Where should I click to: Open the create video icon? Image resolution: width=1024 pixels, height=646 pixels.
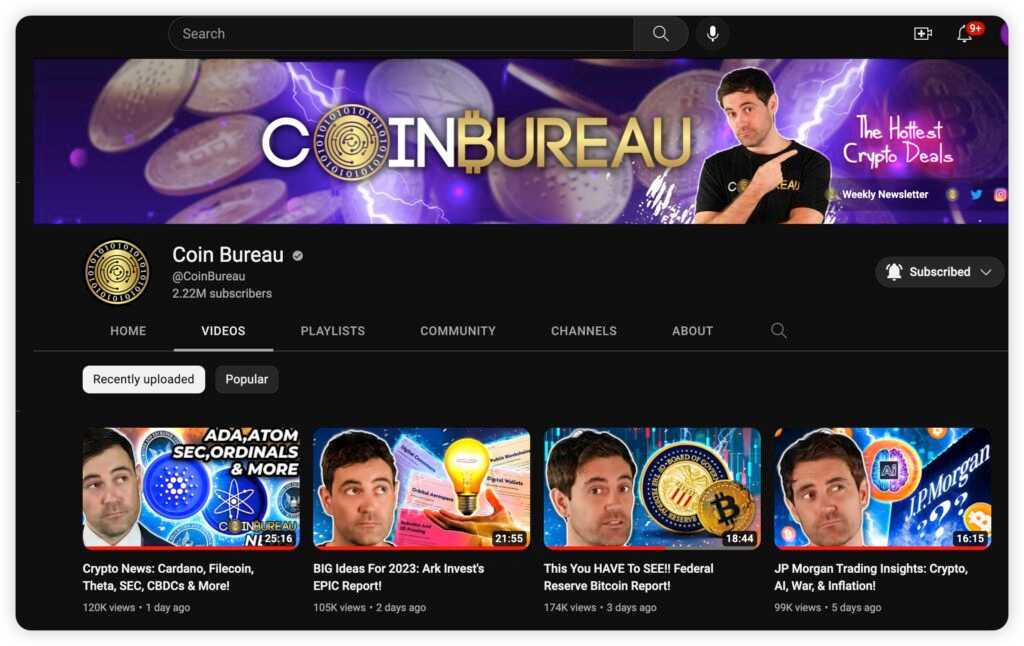click(922, 34)
